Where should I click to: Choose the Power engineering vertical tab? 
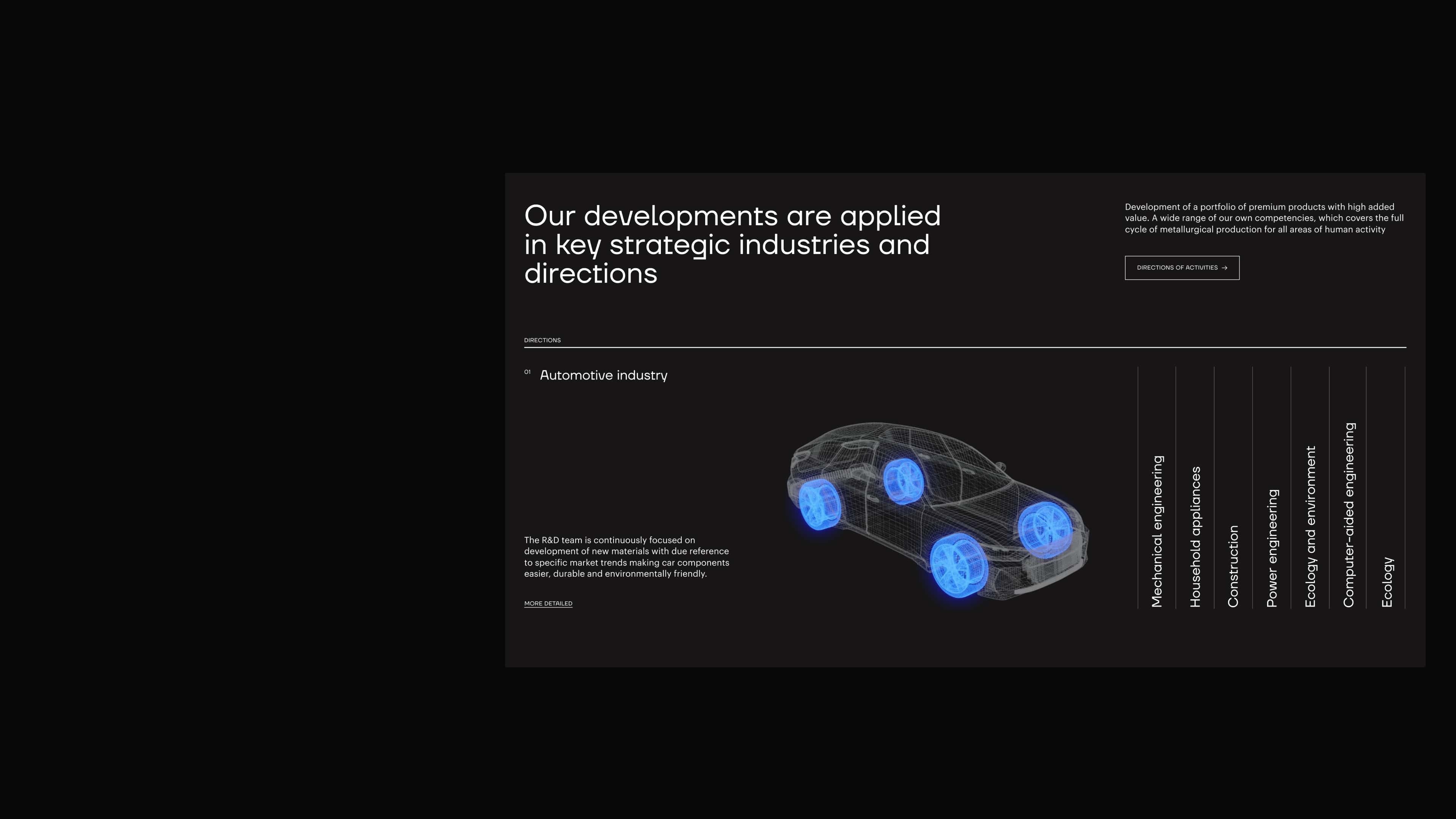click(1272, 488)
